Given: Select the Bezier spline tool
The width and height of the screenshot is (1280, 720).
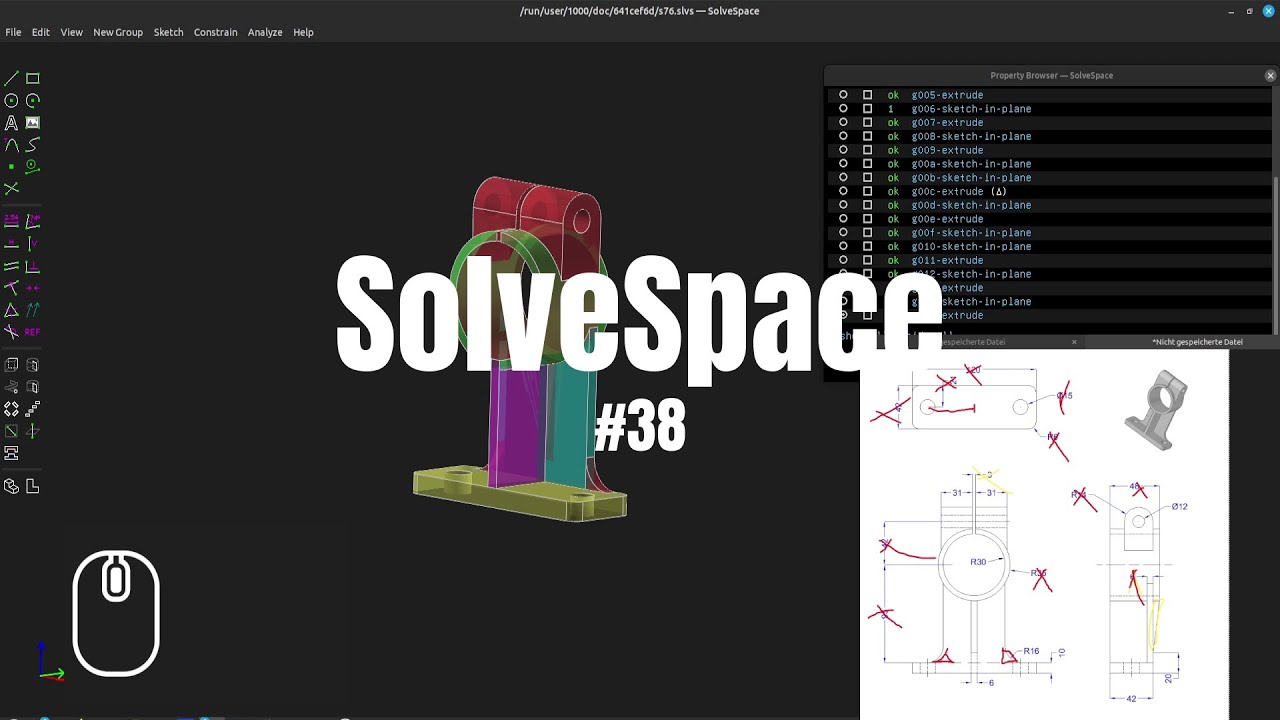Looking at the screenshot, I should click(x=33, y=144).
